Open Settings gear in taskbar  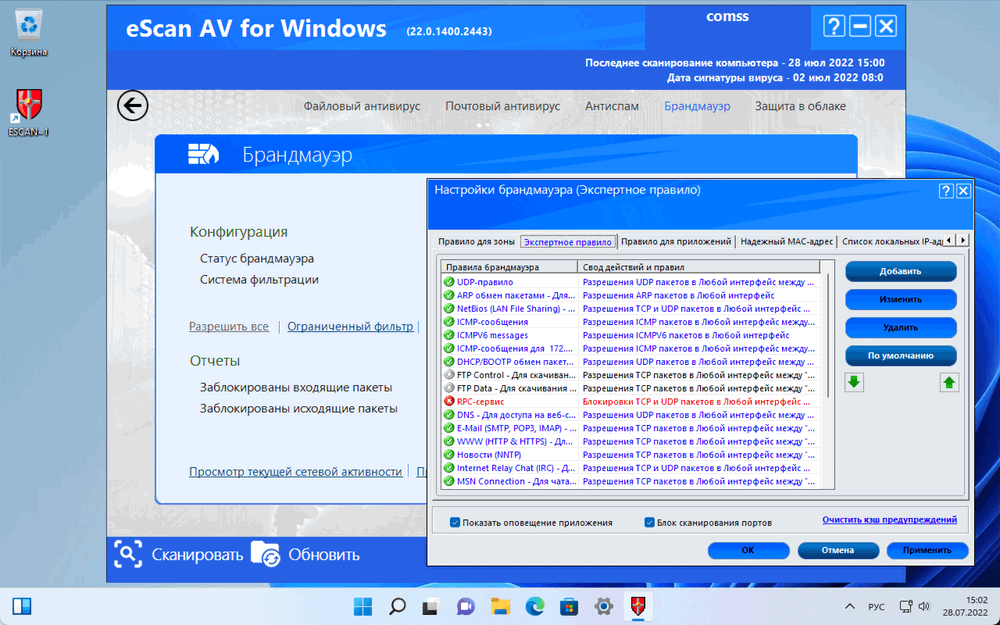[603, 606]
